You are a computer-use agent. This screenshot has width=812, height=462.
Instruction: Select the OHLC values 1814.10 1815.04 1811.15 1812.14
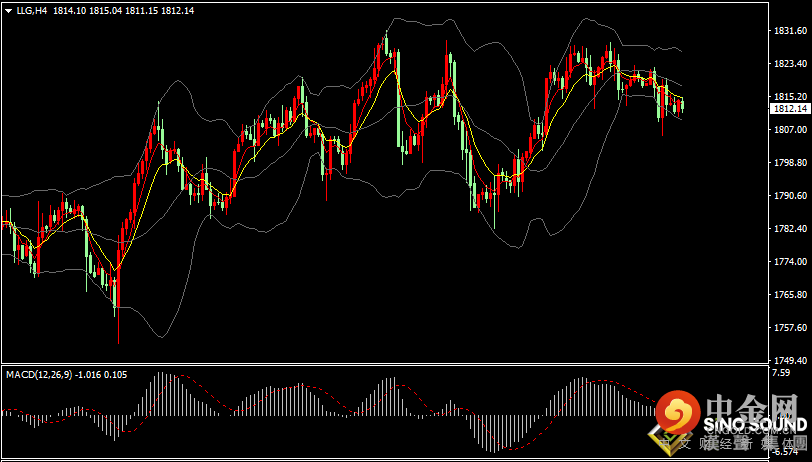click(x=124, y=10)
